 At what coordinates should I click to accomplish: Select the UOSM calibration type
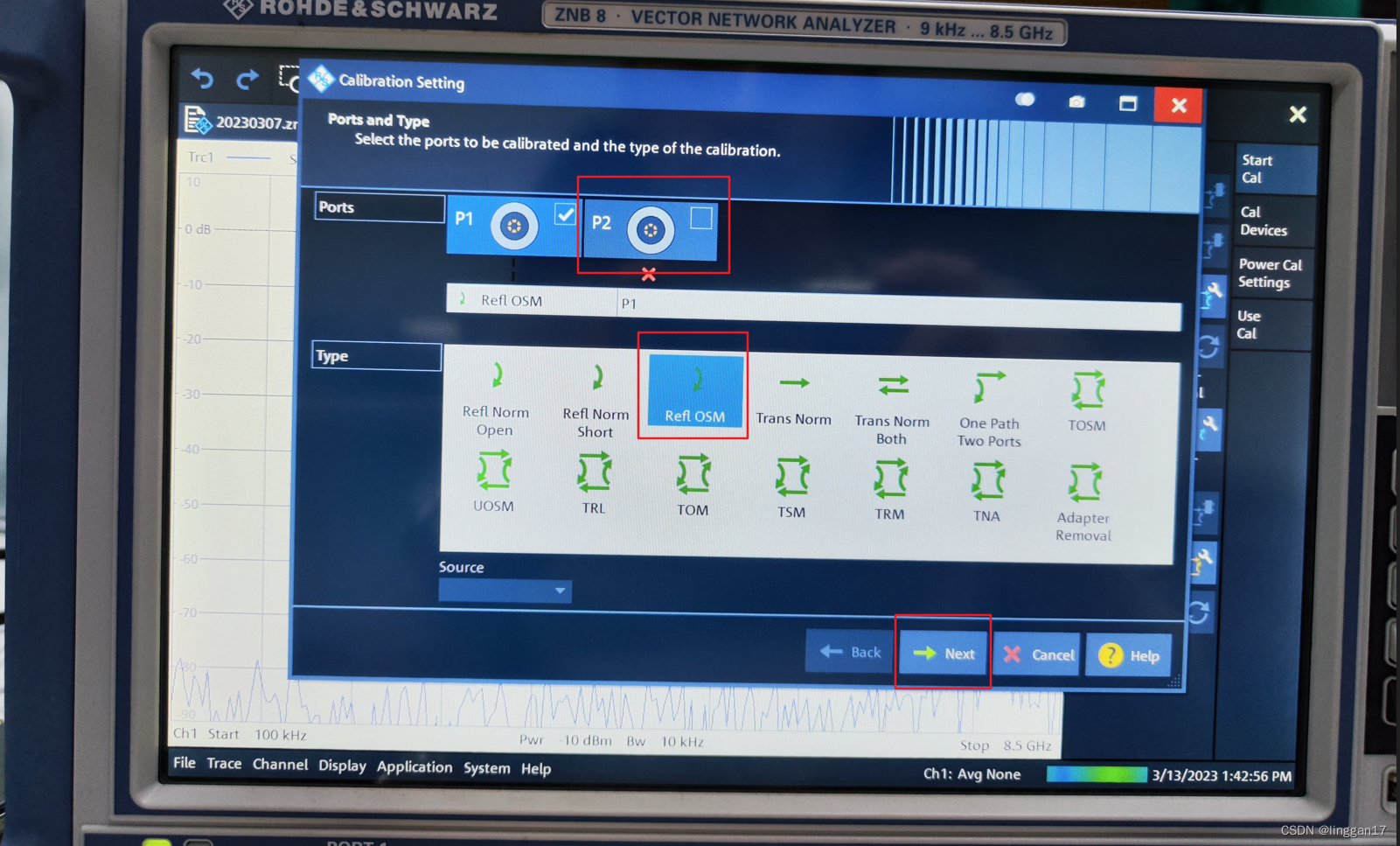coord(493,481)
